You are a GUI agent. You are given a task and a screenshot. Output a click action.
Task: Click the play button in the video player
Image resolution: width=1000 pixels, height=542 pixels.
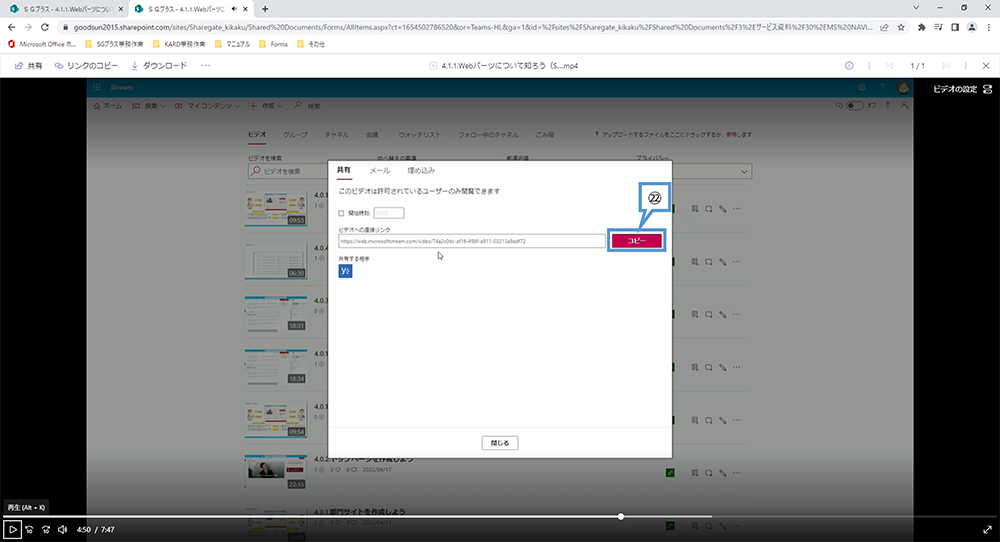point(12,529)
